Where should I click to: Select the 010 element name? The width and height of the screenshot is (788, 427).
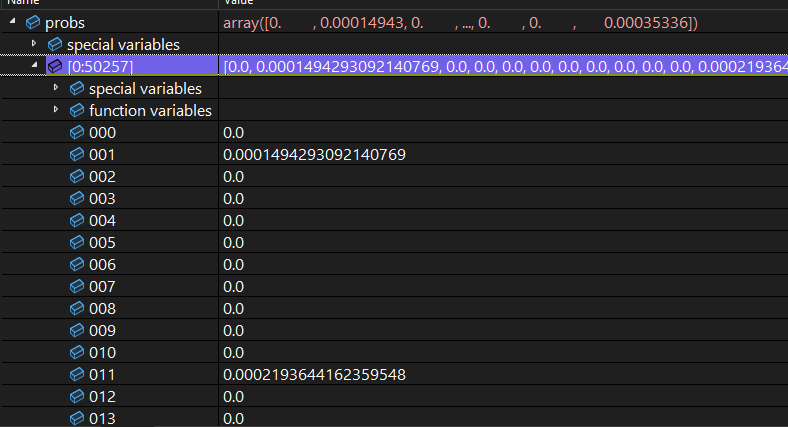pyautogui.click(x=103, y=353)
